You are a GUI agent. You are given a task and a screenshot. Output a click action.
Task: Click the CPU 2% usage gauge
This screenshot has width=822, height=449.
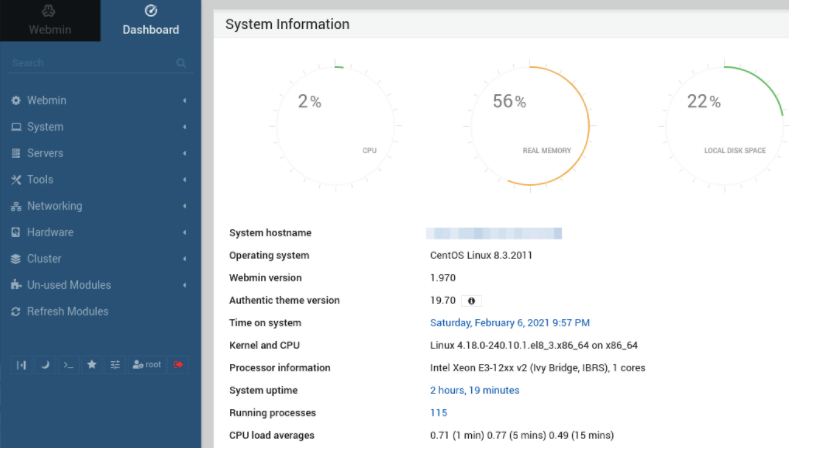336,126
